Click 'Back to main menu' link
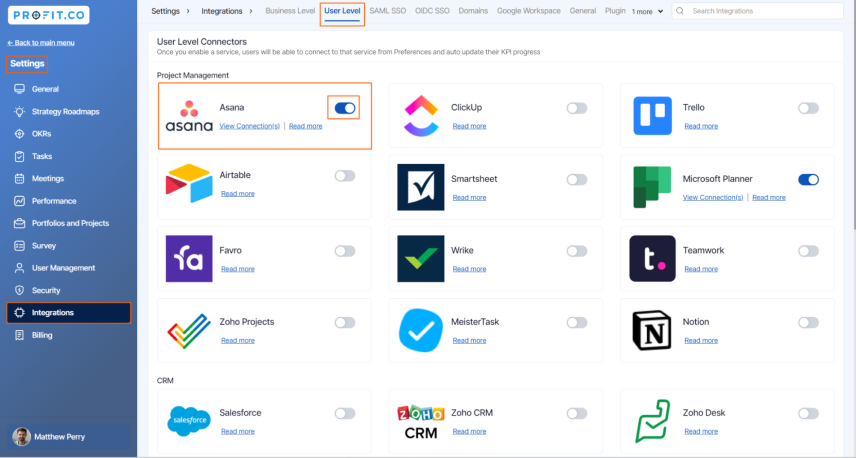The width and height of the screenshot is (856, 458). click(x=41, y=43)
